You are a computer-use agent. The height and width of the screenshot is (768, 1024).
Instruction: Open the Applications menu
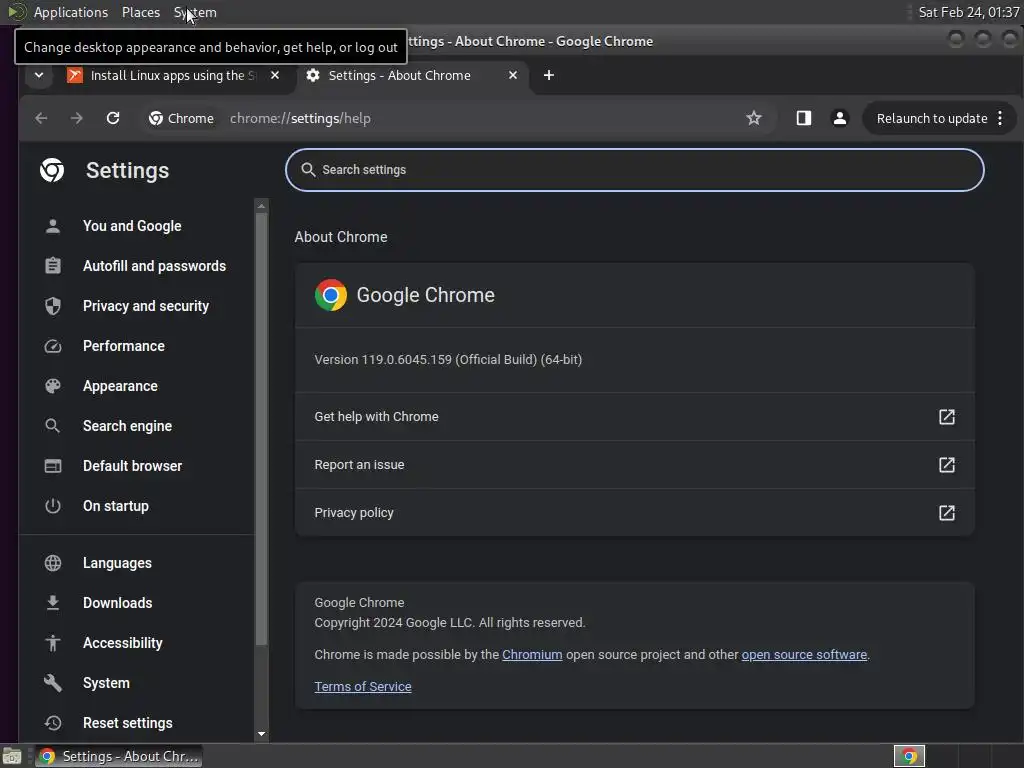pos(71,12)
